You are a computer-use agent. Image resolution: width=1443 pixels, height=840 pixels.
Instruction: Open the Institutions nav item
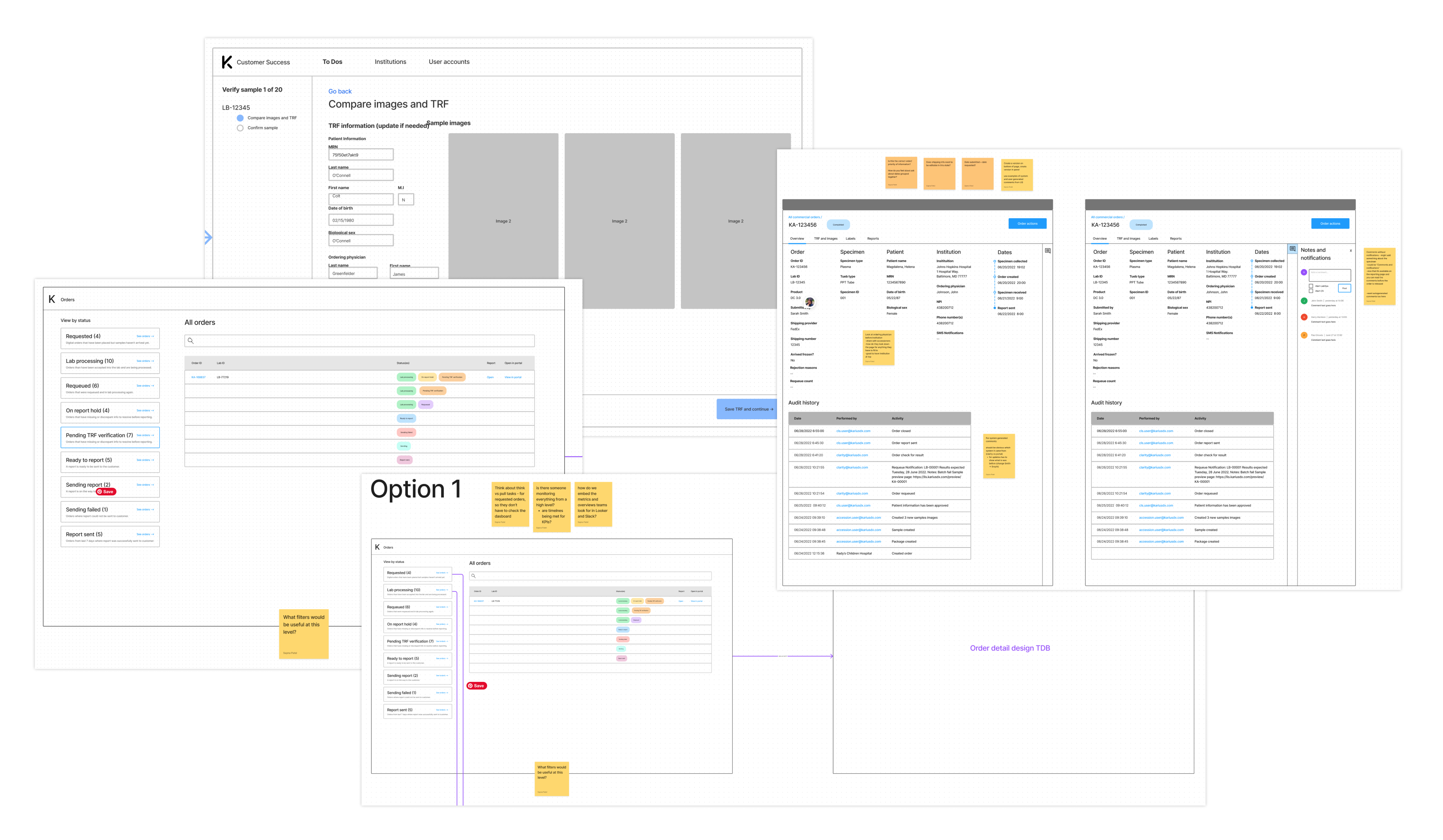(x=391, y=62)
